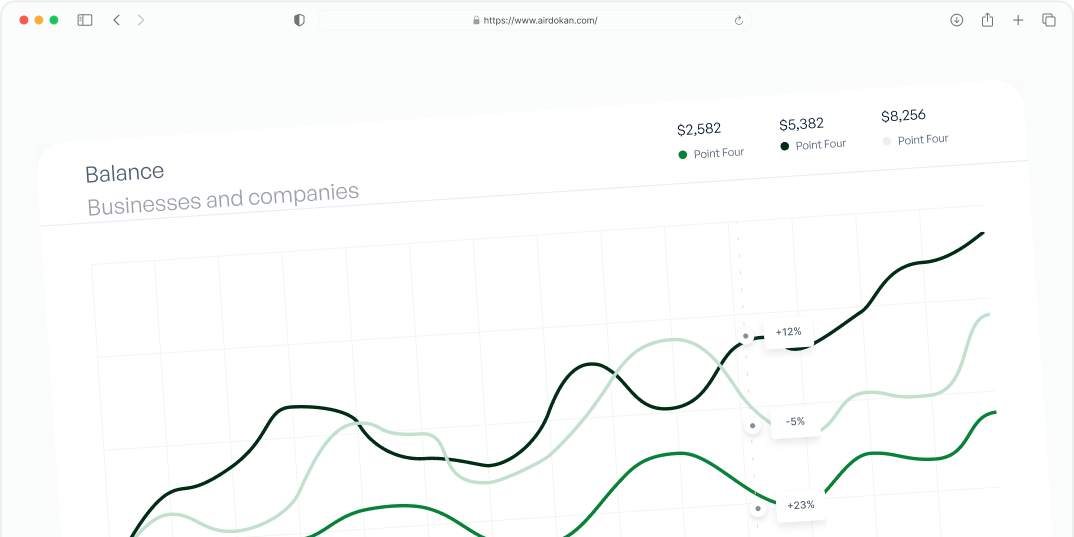Open the downloads icon in toolbar

click(956, 20)
